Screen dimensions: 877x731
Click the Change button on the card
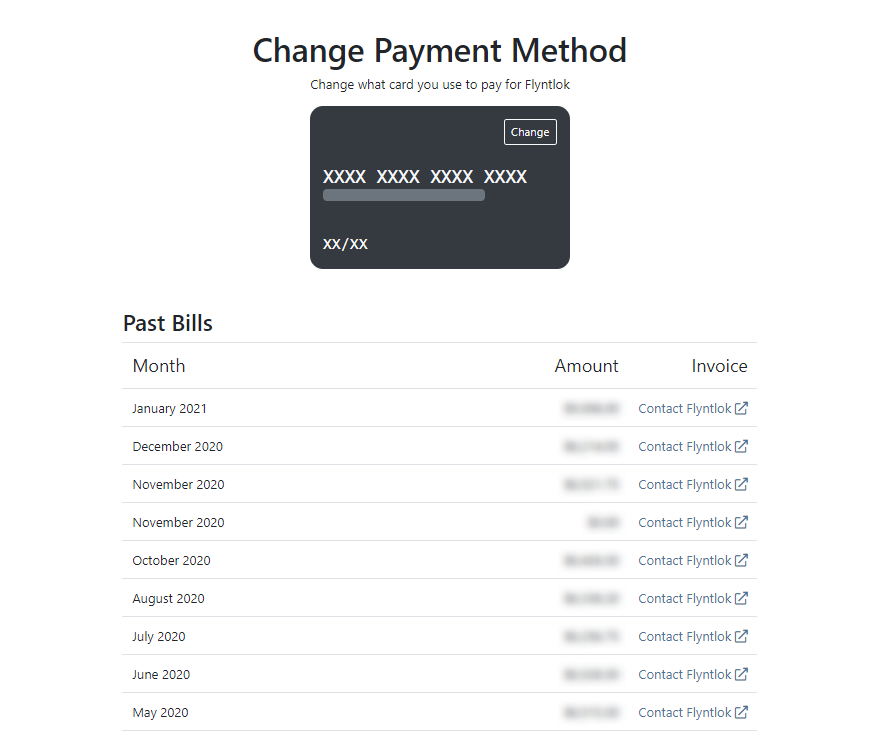coord(530,132)
